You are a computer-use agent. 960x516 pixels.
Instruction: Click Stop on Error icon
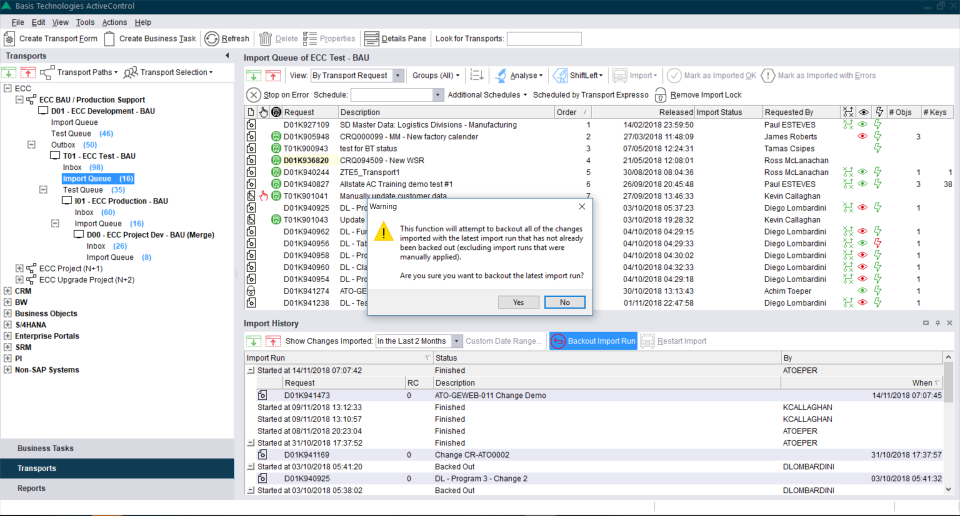(x=253, y=95)
